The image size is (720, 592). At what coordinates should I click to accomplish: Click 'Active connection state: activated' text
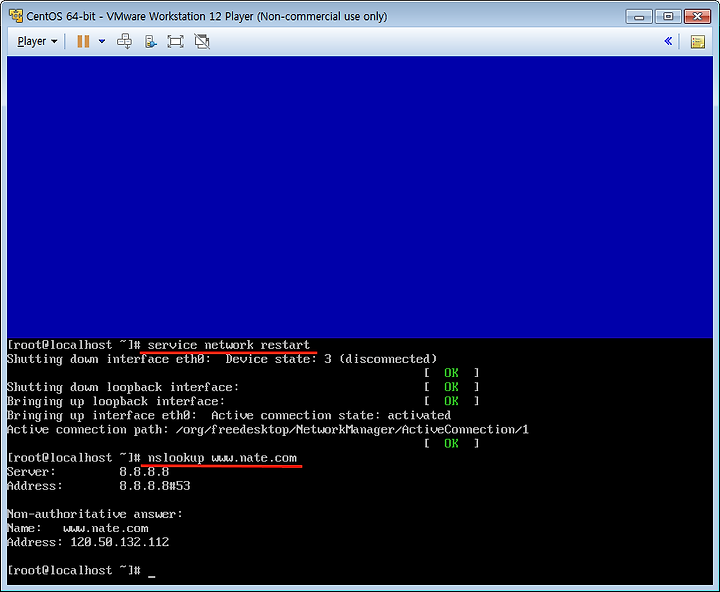click(x=331, y=416)
